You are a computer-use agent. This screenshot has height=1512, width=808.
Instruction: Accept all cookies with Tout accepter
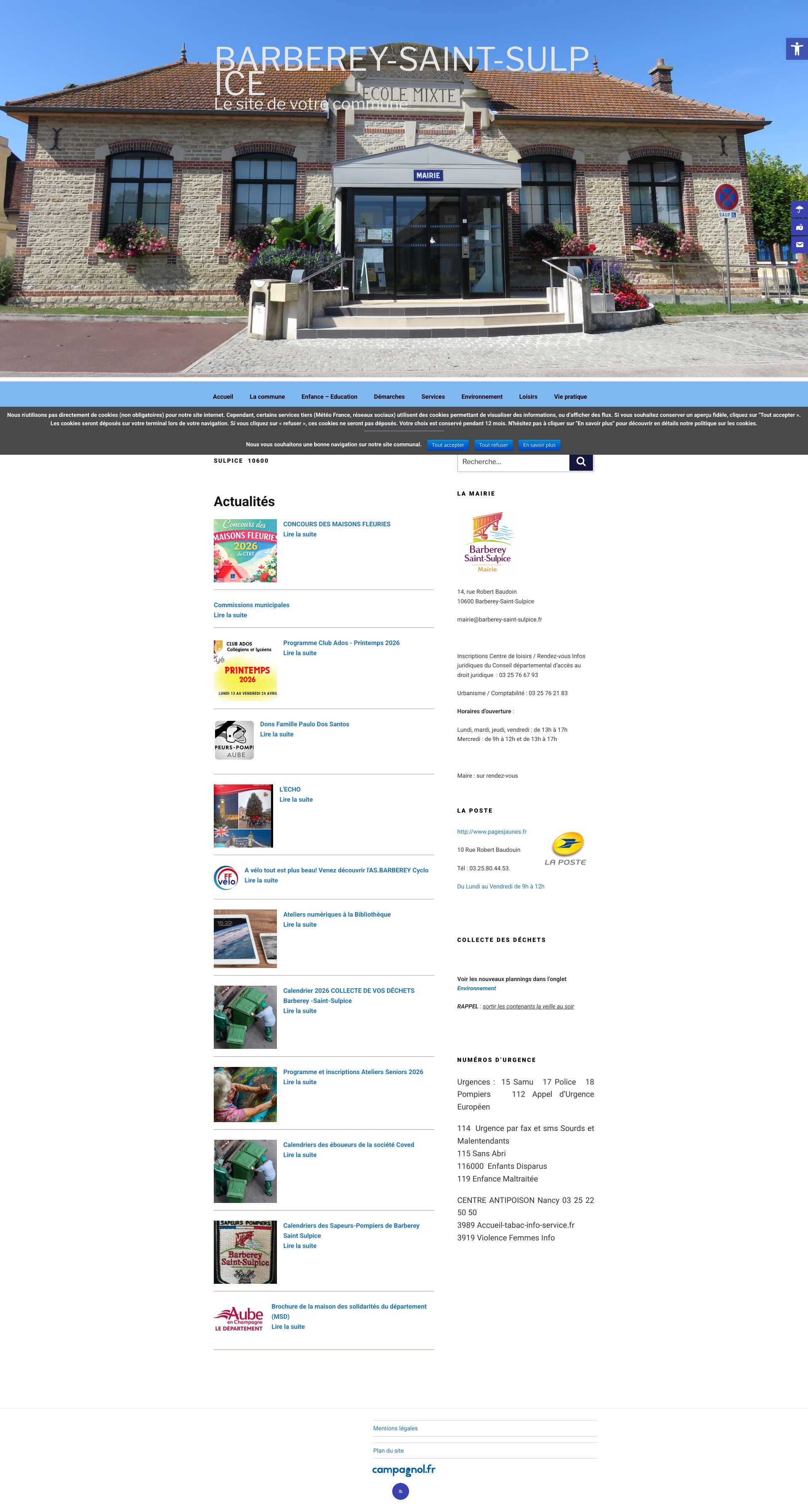click(x=448, y=445)
